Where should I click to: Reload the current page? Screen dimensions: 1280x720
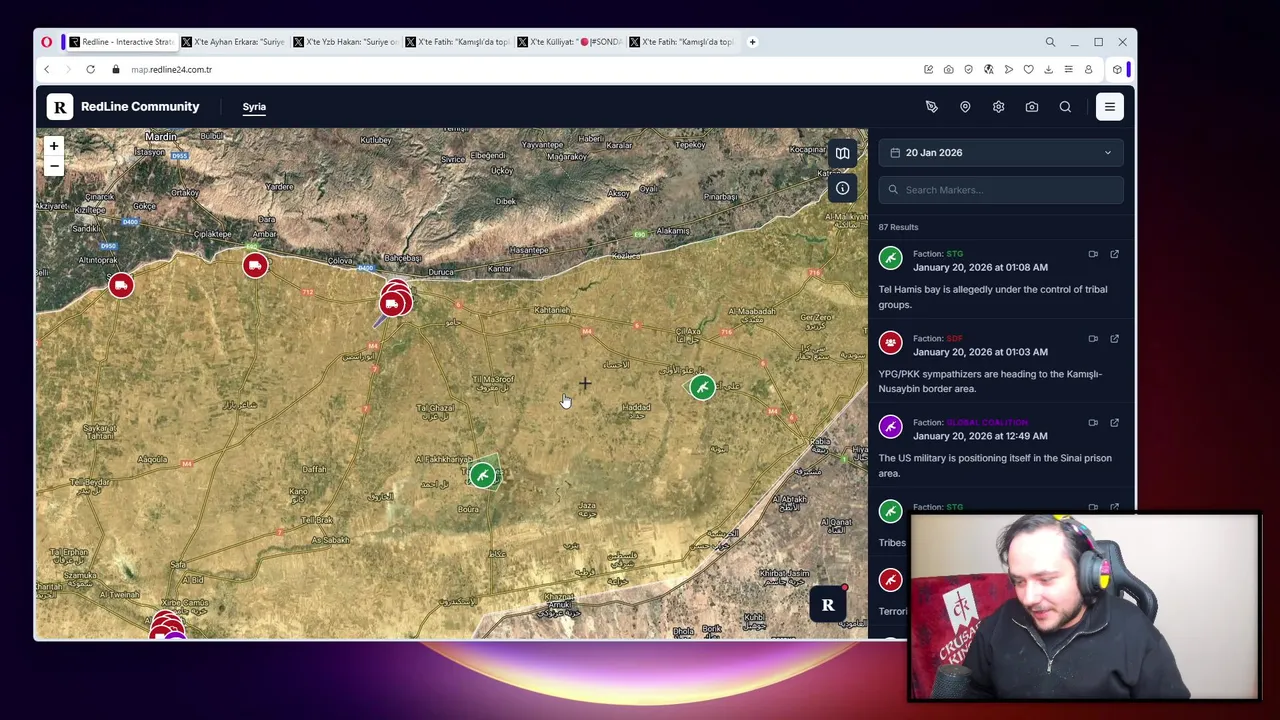pos(90,70)
